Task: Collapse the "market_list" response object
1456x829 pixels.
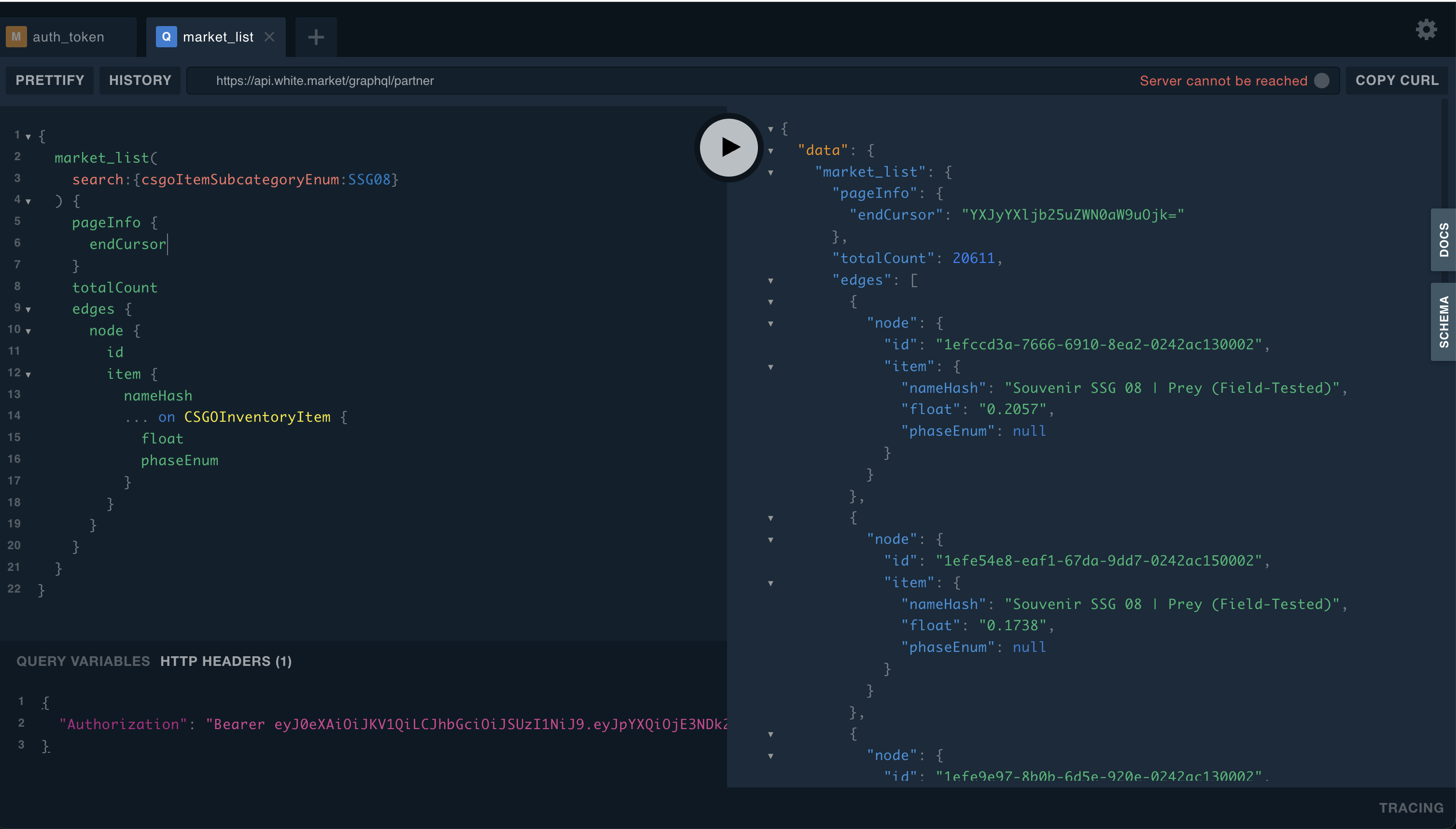Action: tap(770, 173)
